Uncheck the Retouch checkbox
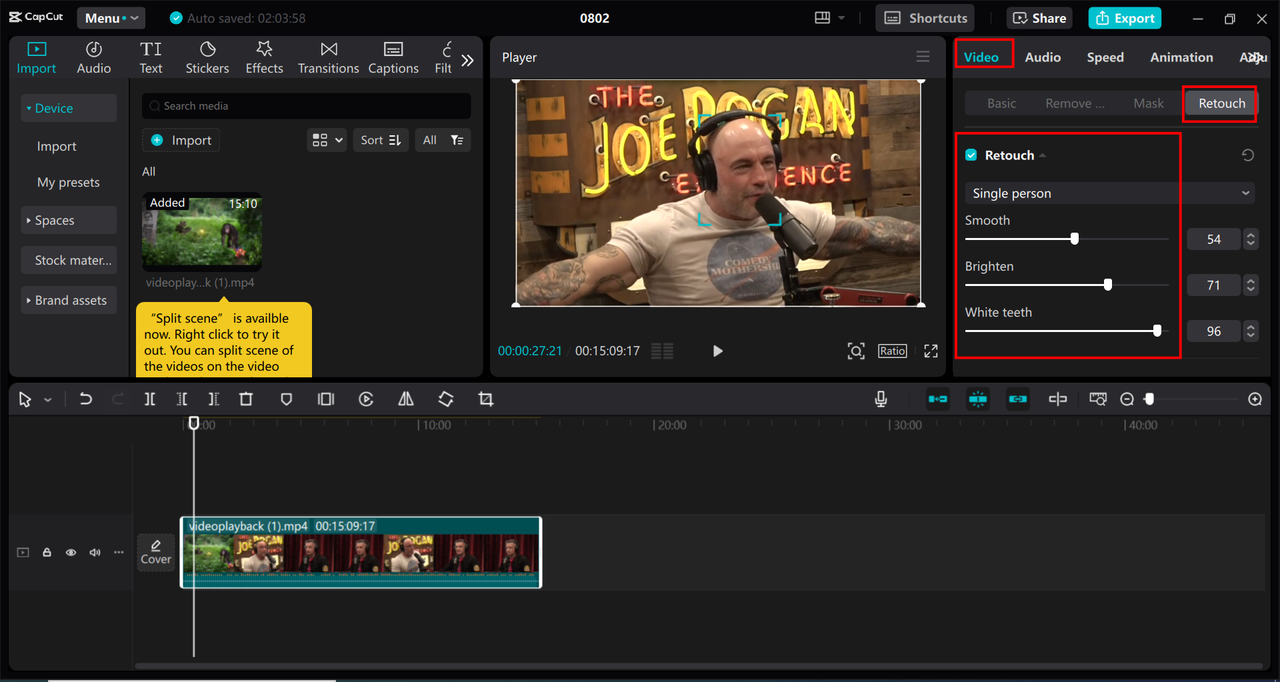This screenshot has width=1280, height=682. click(x=971, y=155)
